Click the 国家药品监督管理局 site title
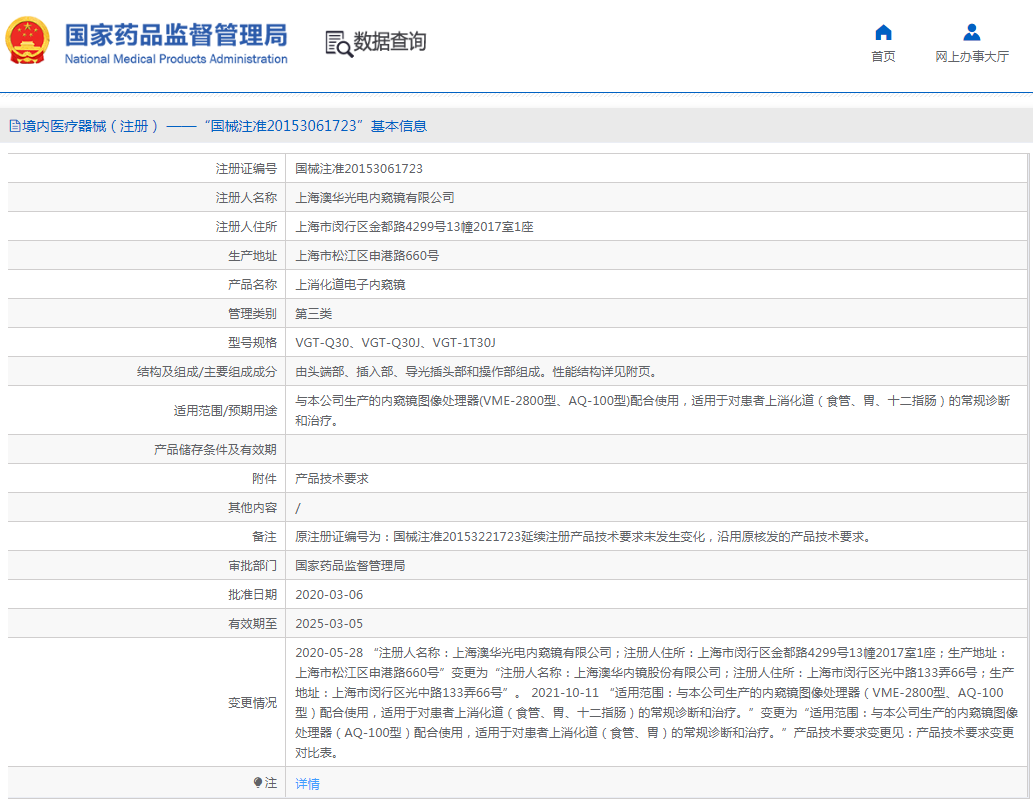 (x=176, y=34)
